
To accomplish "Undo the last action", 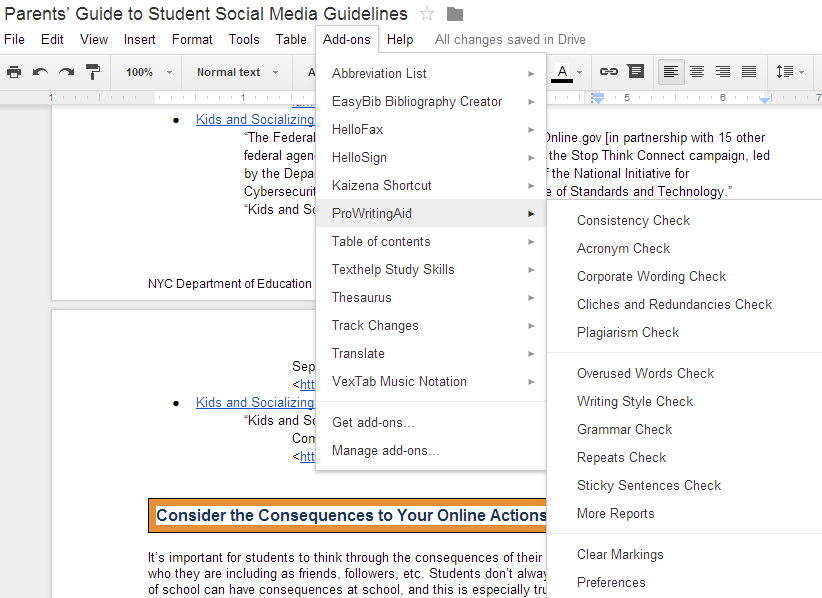I will click(x=40, y=72).
